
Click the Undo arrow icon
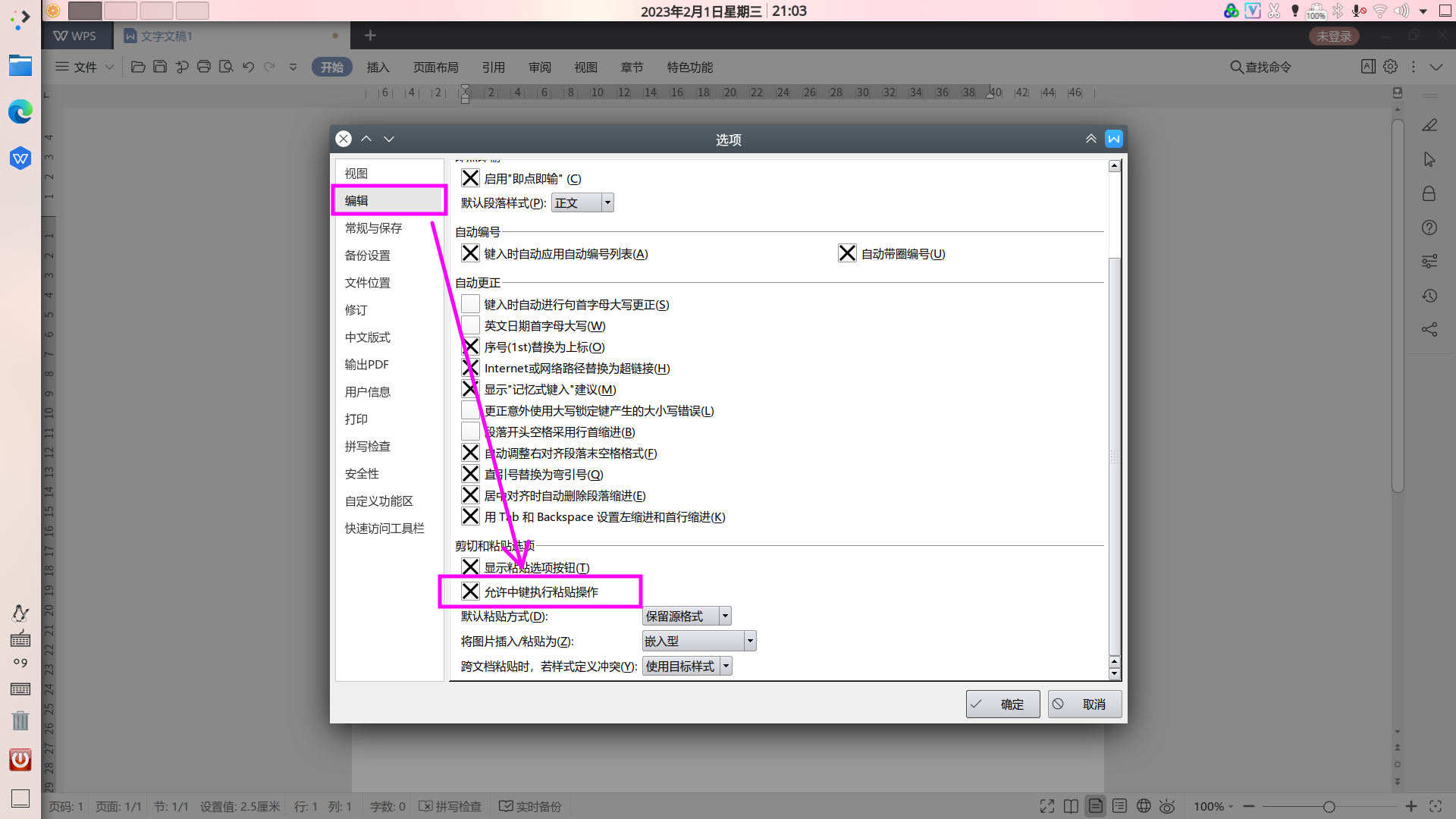pos(248,67)
